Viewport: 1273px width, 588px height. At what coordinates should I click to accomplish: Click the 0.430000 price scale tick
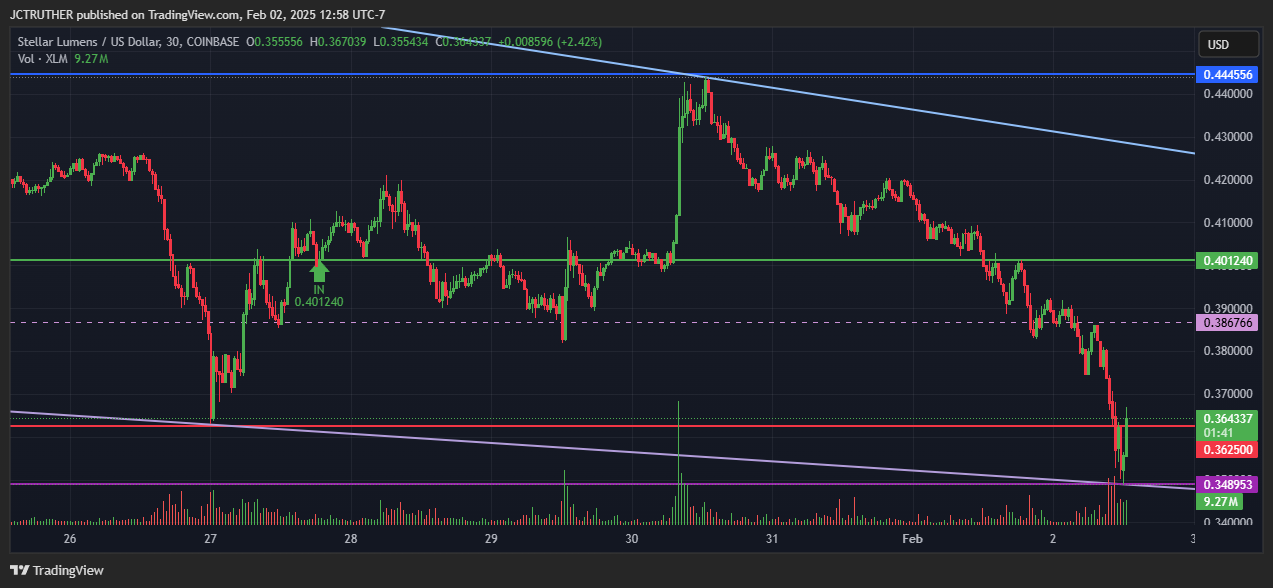click(x=1227, y=137)
